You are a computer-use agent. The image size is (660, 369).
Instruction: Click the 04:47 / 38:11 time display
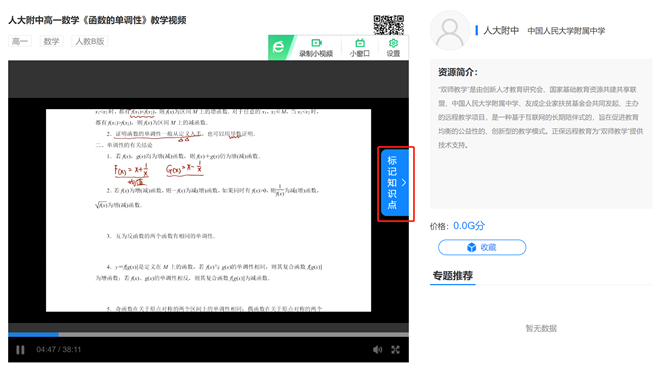click(59, 350)
